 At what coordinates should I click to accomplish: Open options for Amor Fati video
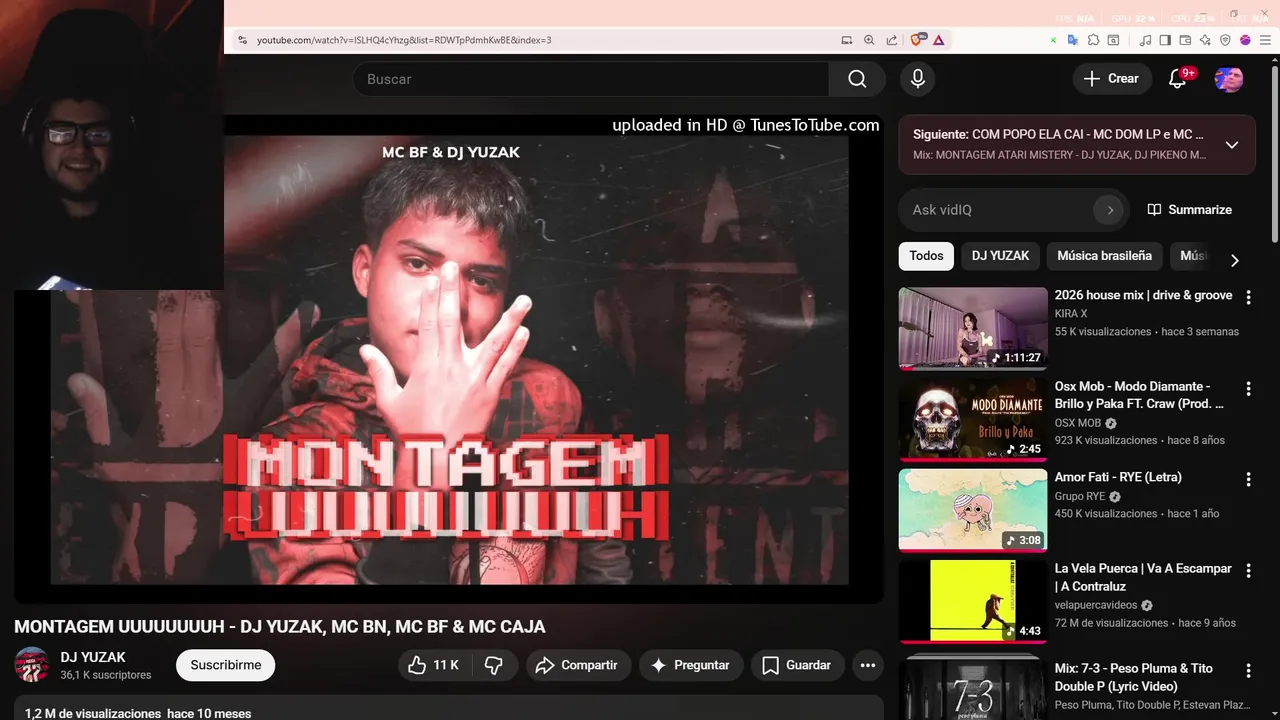pos(1248,479)
